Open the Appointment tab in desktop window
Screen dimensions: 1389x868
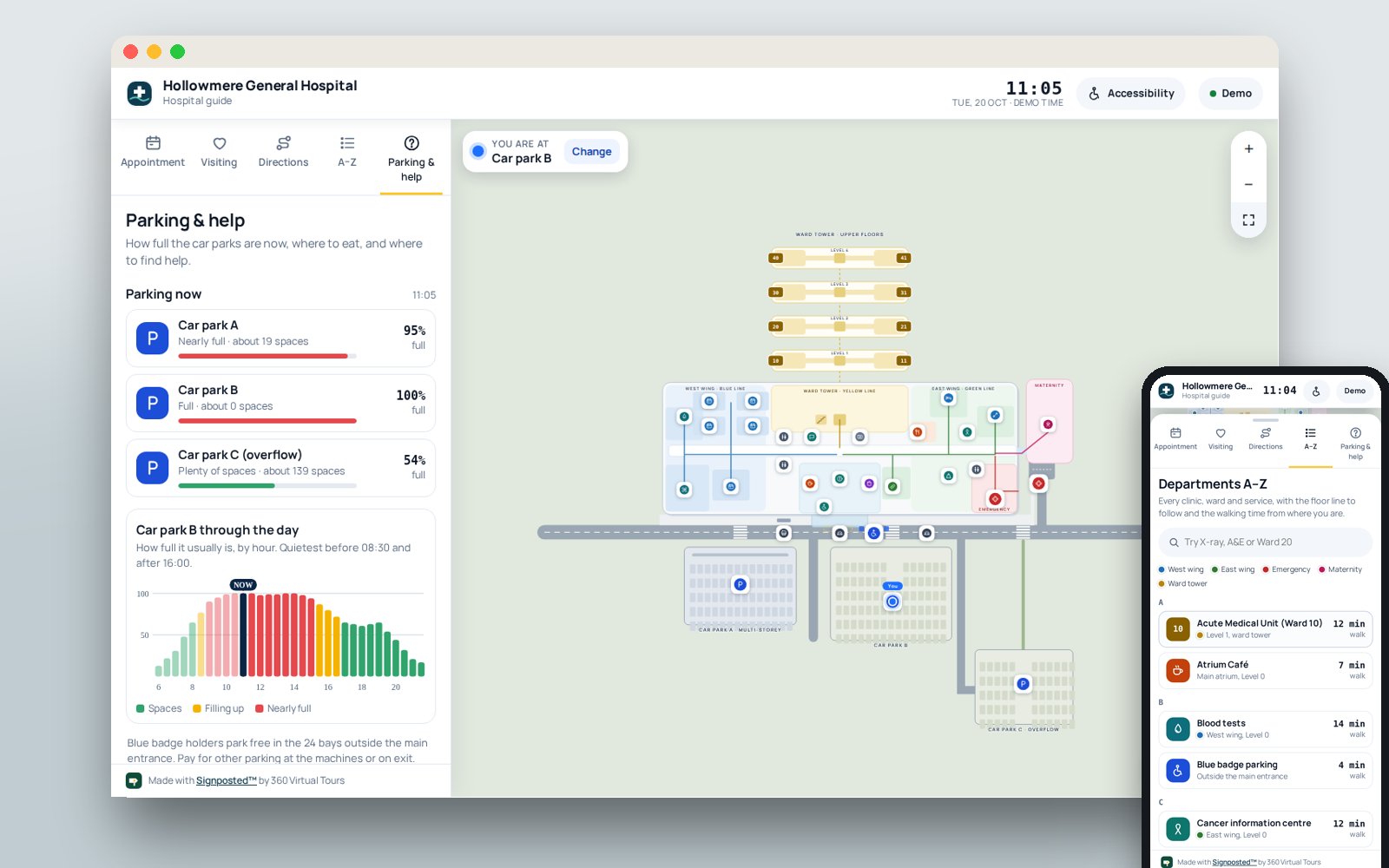153,152
